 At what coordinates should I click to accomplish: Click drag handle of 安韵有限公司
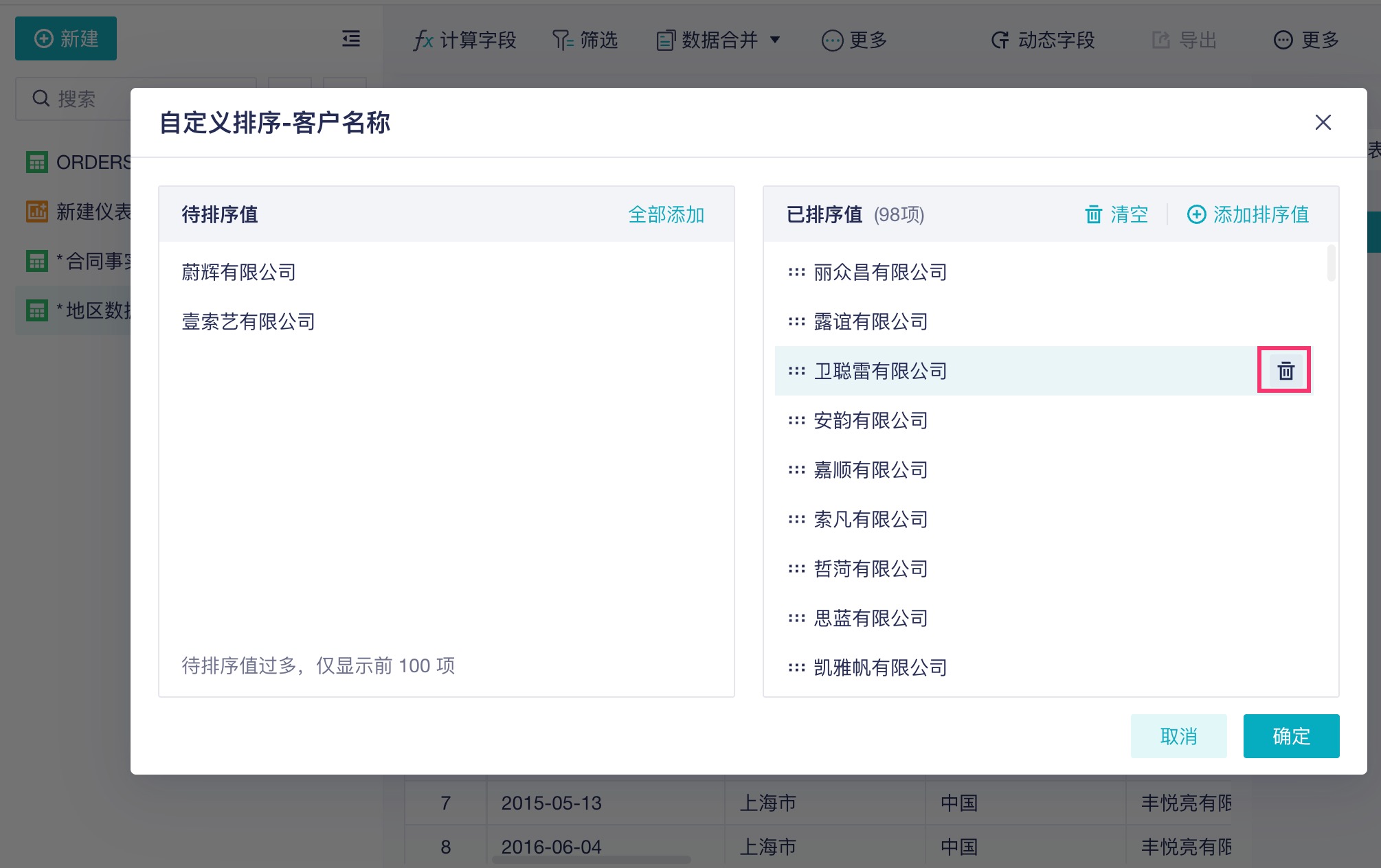796,421
